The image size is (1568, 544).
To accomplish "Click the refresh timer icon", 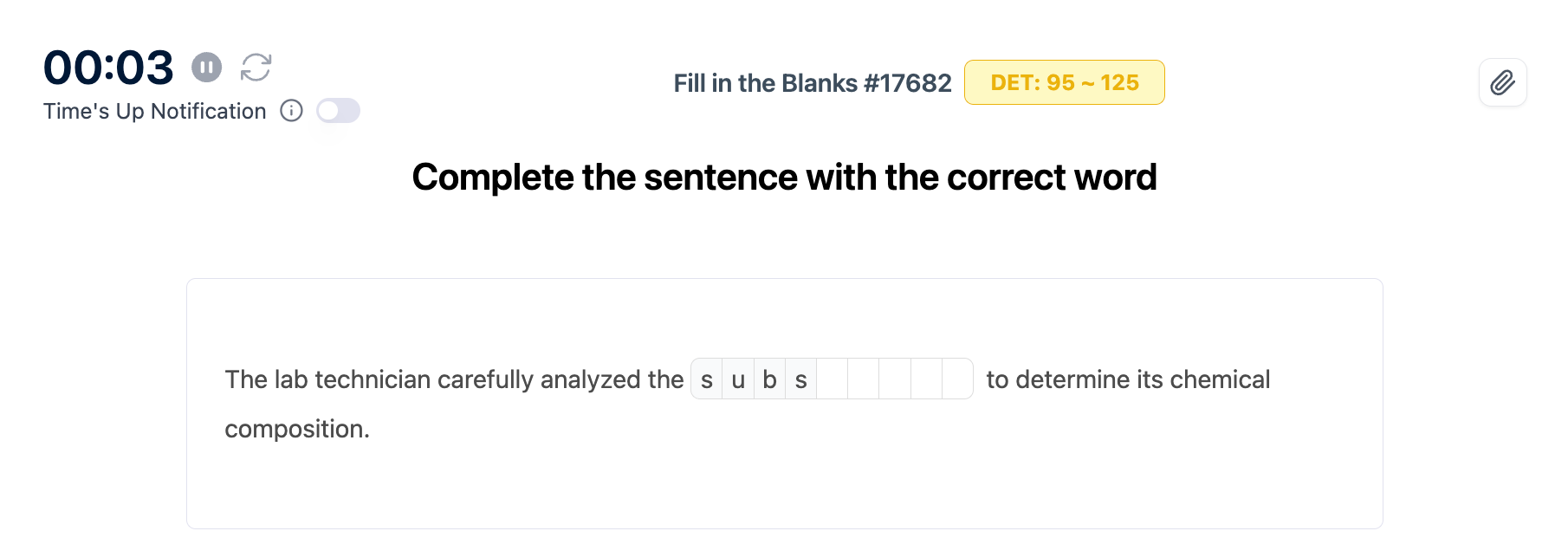I will click(x=256, y=67).
